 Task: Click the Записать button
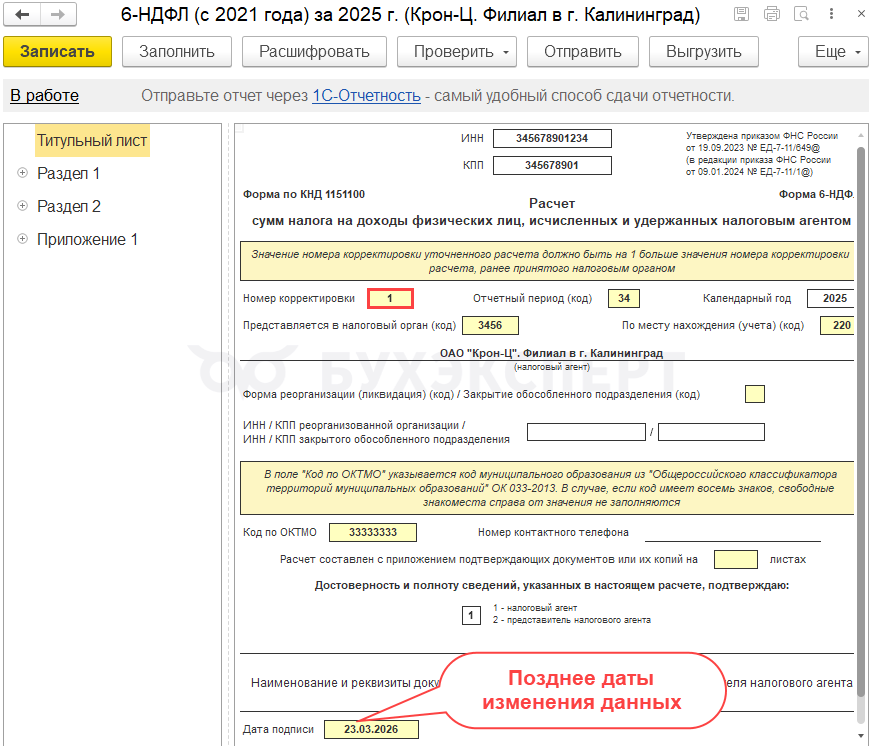57,52
